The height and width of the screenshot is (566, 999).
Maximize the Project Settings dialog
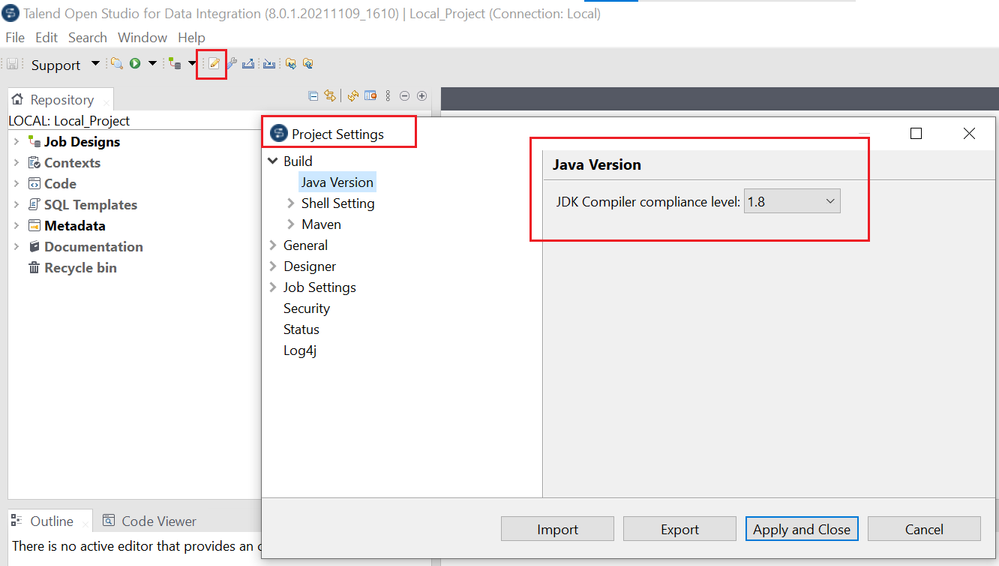click(916, 133)
